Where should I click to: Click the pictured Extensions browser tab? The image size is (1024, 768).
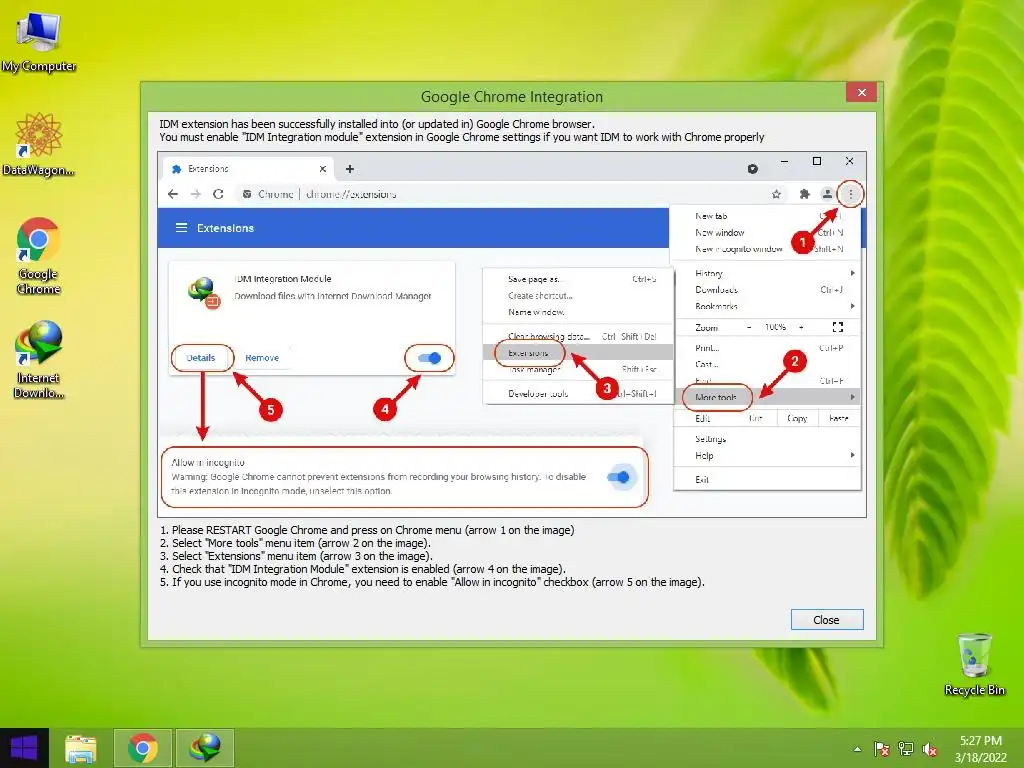point(248,169)
